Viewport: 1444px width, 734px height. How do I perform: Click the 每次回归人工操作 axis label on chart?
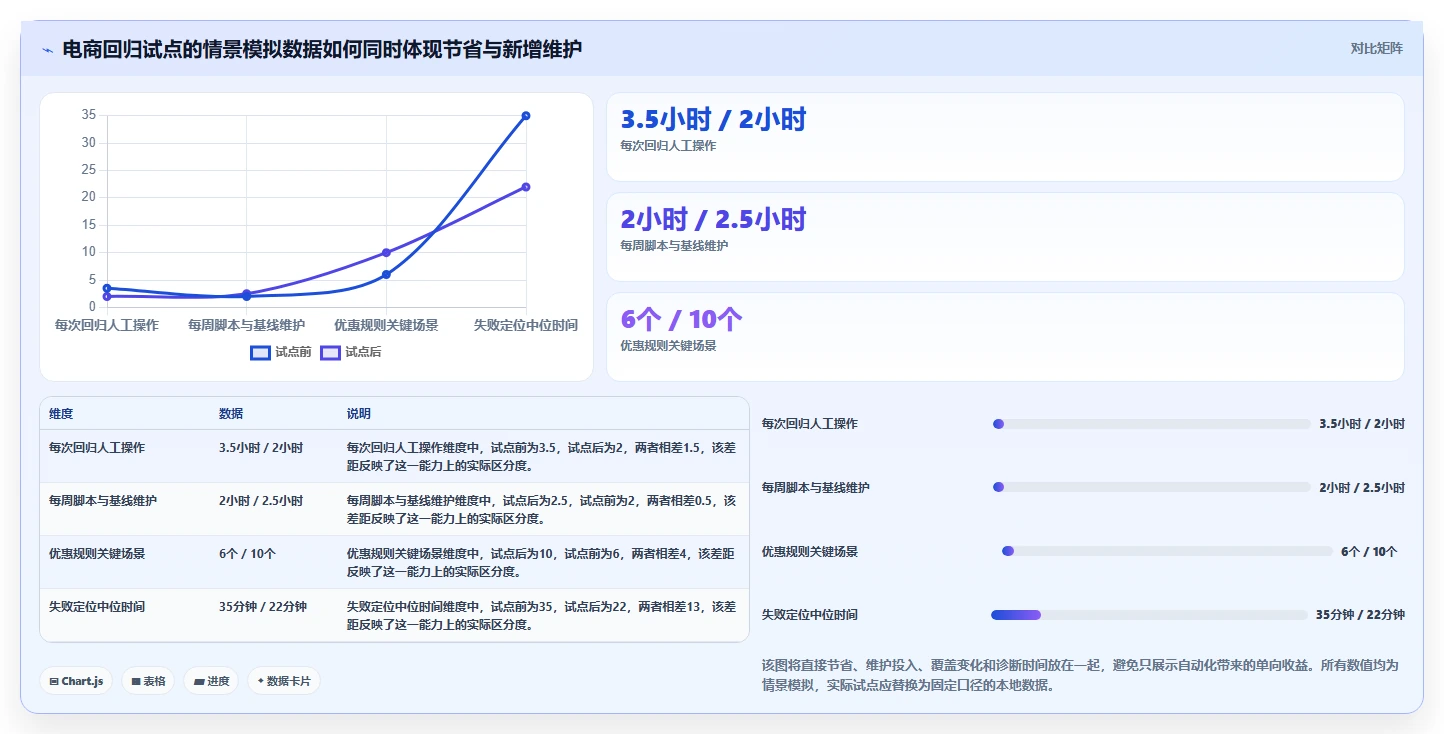coord(106,325)
